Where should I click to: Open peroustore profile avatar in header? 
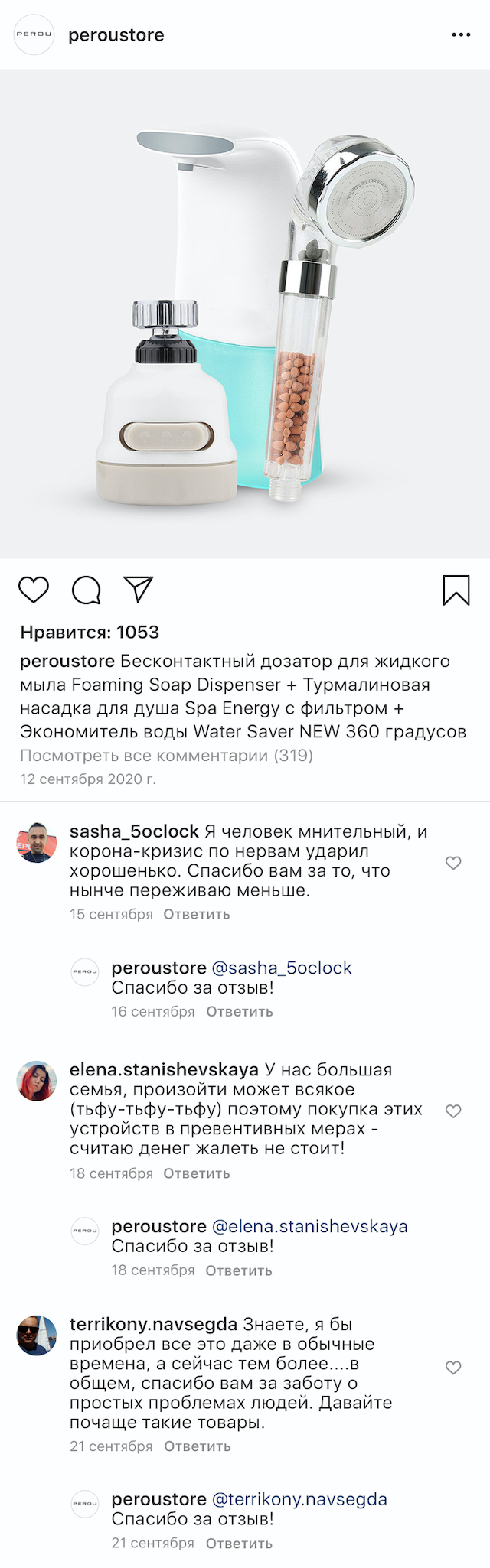point(34,35)
